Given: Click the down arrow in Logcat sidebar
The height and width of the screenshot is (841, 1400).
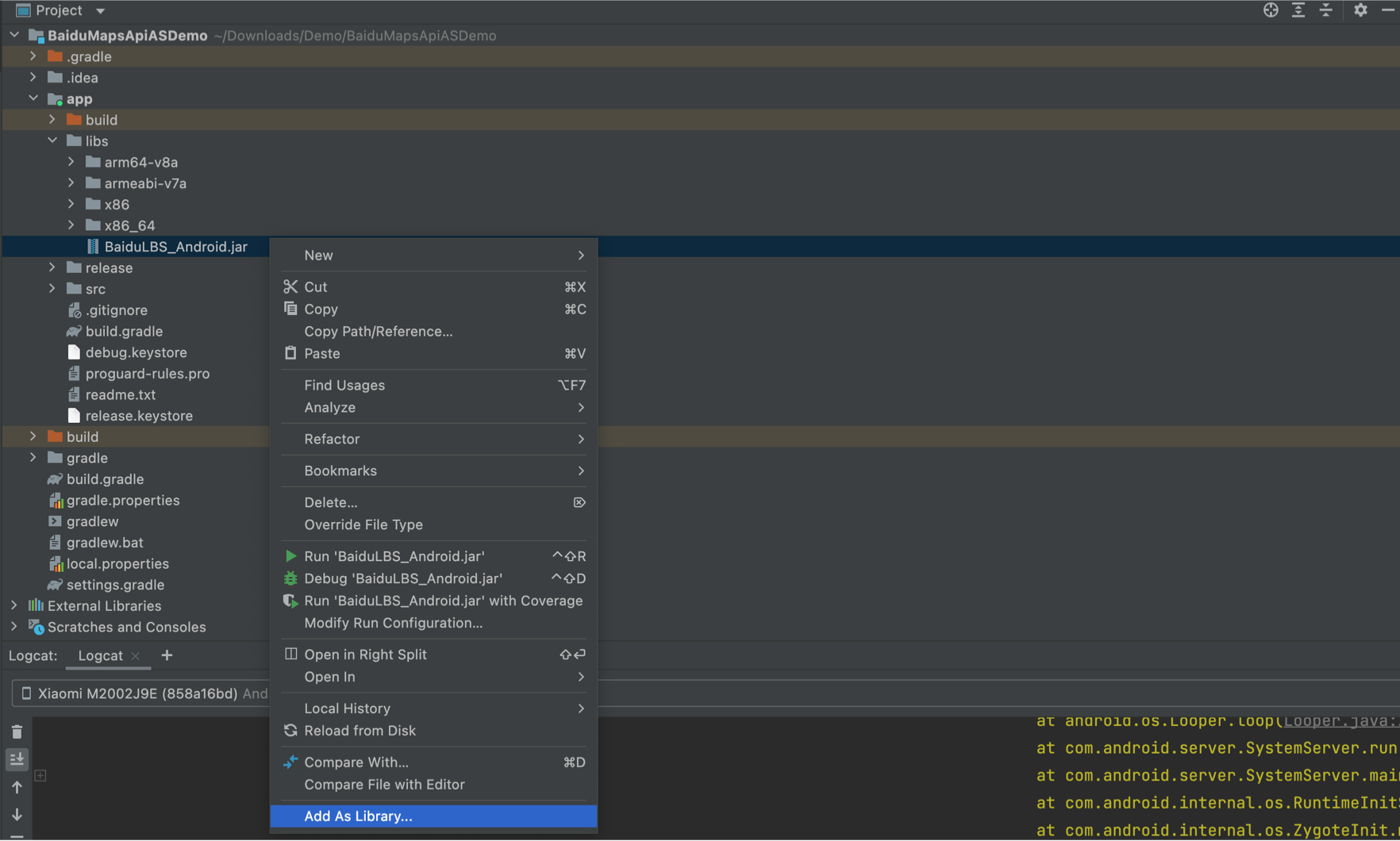Looking at the screenshot, I should (17, 815).
